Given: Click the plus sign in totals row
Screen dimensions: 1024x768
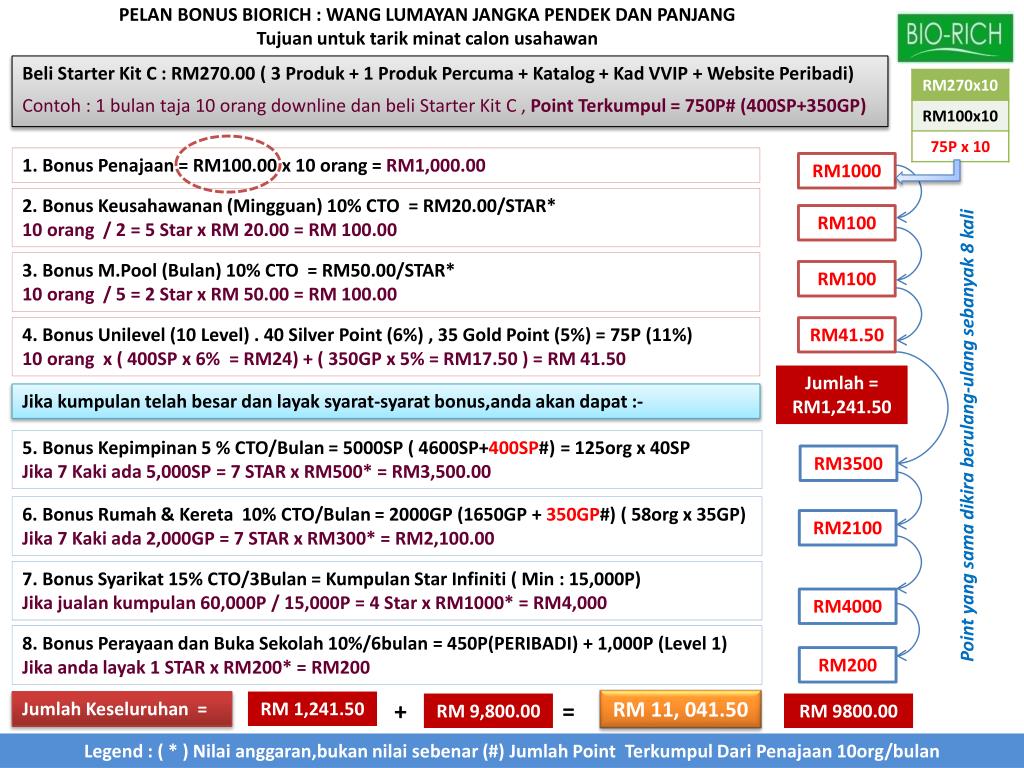Looking at the screenshot, I should (x=400, y=711).
